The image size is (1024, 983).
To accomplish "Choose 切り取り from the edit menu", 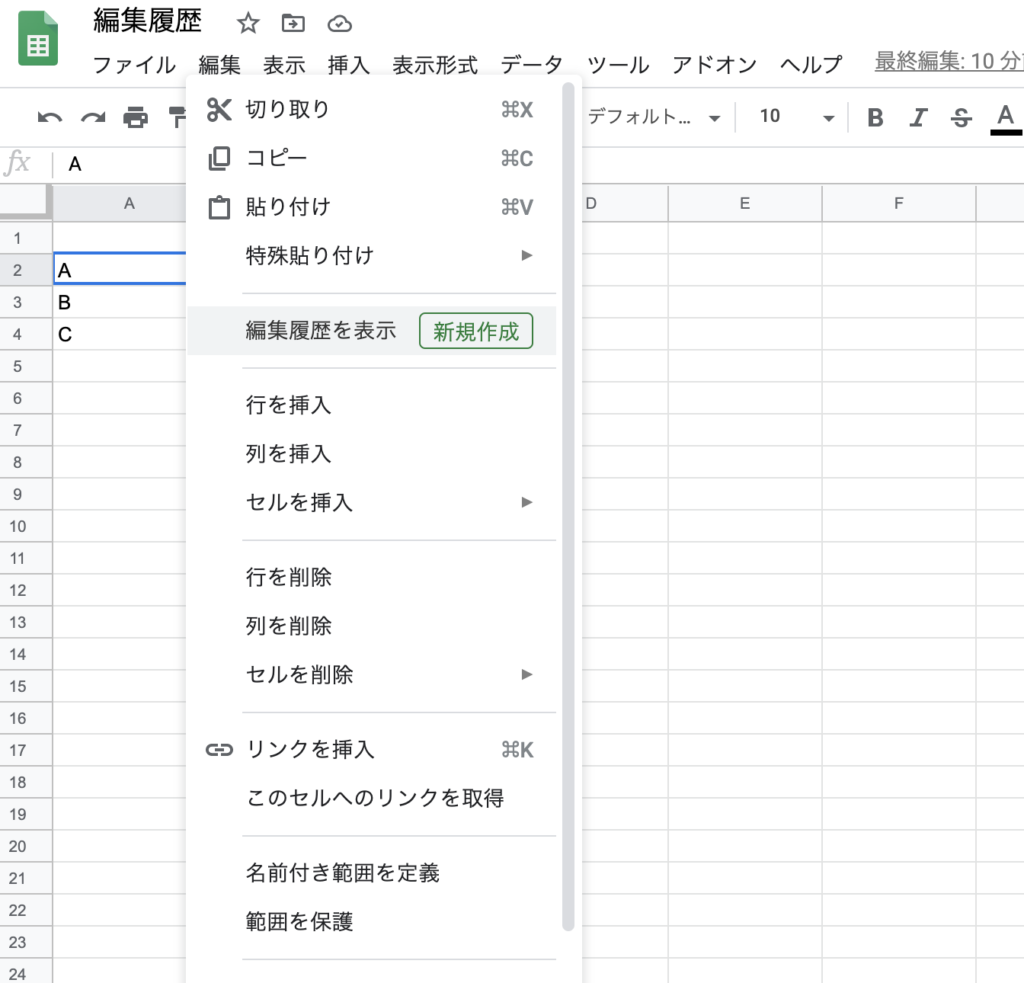I will pyautogui.click(x=371, y=109).
